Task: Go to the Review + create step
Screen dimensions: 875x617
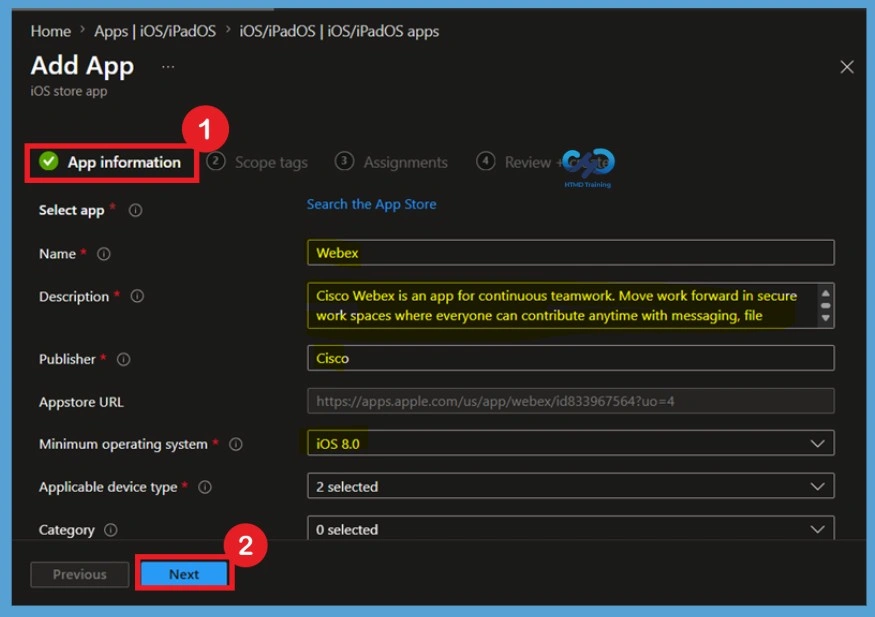Action: pos(544,162)
